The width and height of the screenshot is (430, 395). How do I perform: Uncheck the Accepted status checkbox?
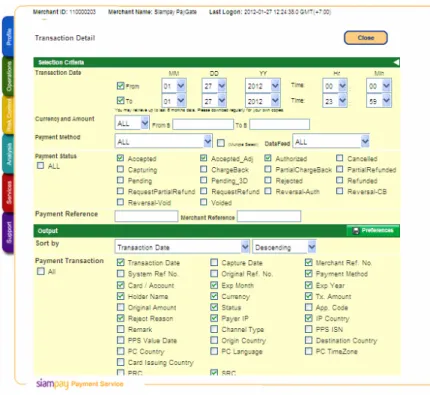[120, 158]
